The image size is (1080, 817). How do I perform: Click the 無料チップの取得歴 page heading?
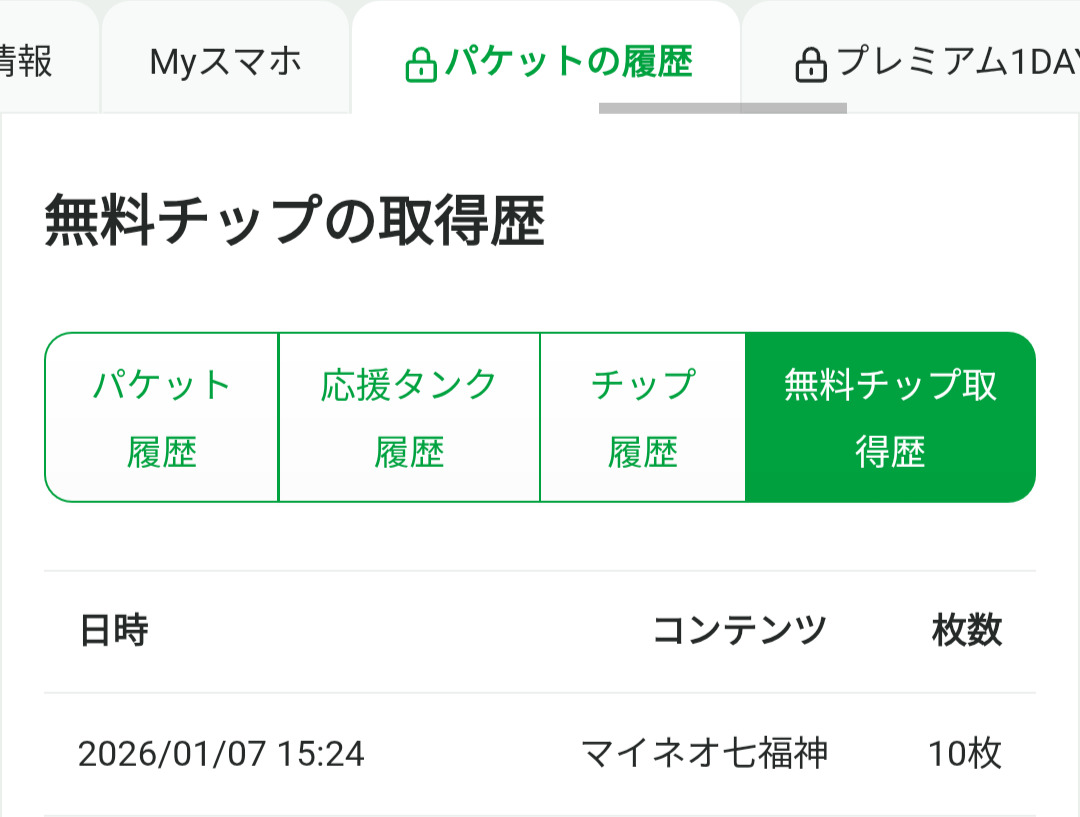pyautogui.click(x=295, y=222)
